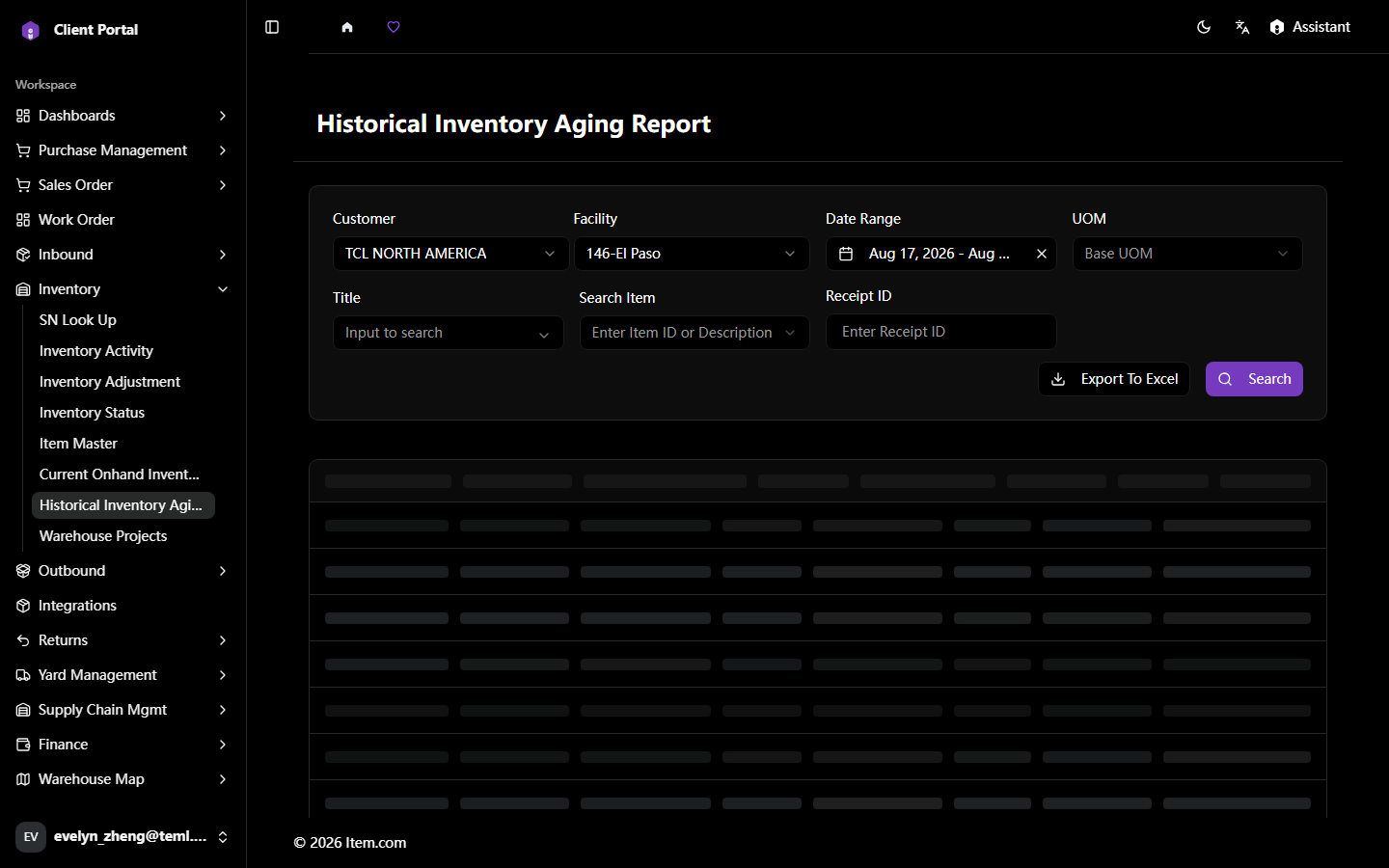Click the Client Portal logo icon
Image resolution: width=1389 pixels, height=868 pixels.
tap(31, 31)
